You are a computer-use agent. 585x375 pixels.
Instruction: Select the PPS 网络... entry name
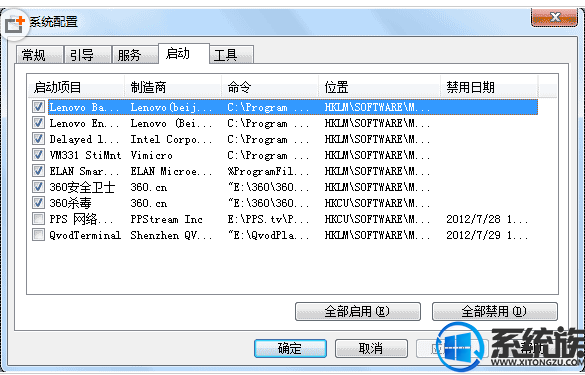[81, 219]
